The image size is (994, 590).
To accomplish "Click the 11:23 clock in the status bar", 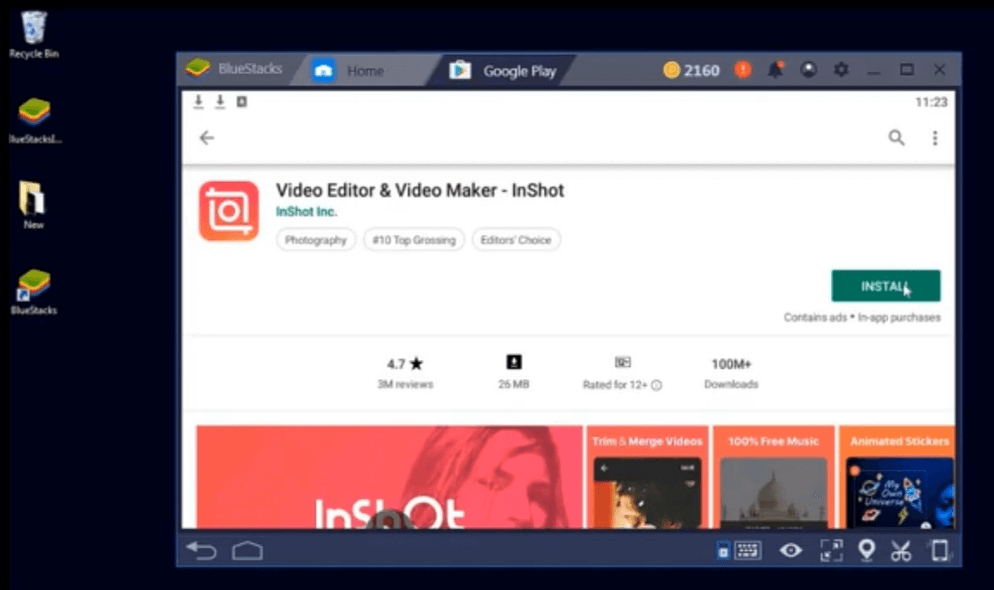I will [x=931, y=102].
